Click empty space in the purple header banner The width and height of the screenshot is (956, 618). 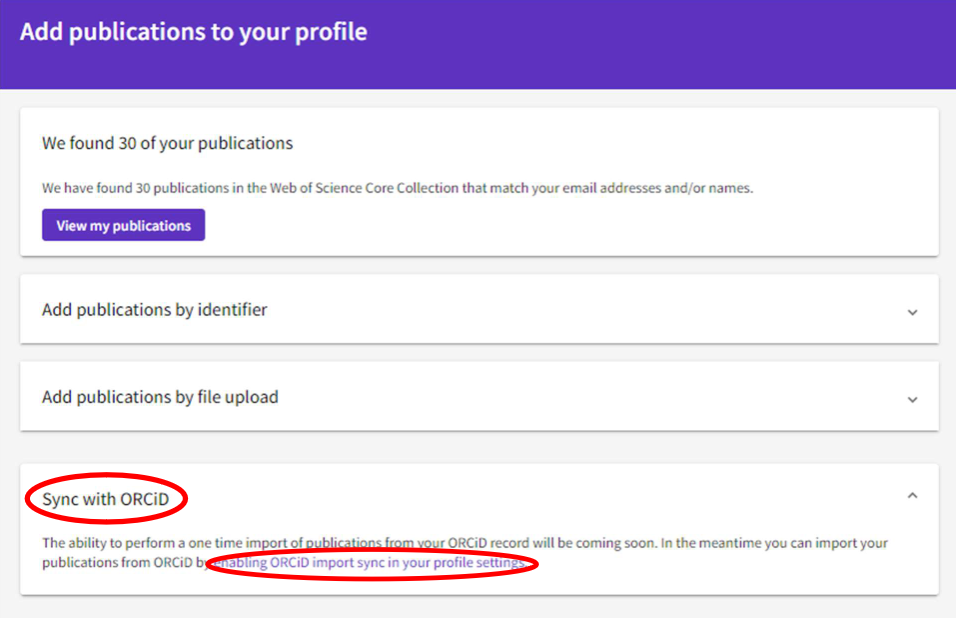(650, 45)
